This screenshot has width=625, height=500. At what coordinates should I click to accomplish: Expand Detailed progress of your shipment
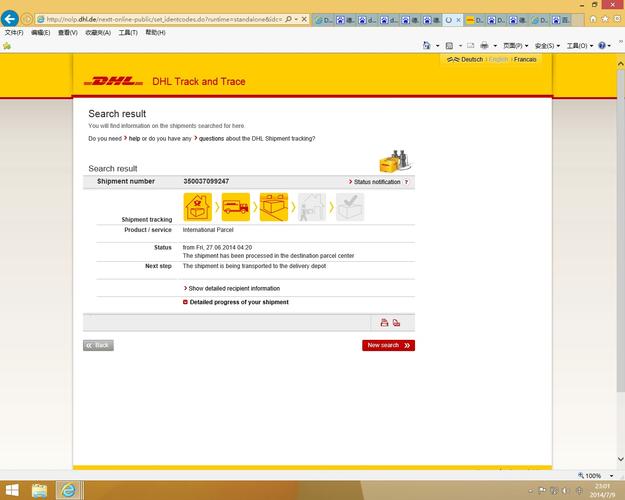point(236,302)
